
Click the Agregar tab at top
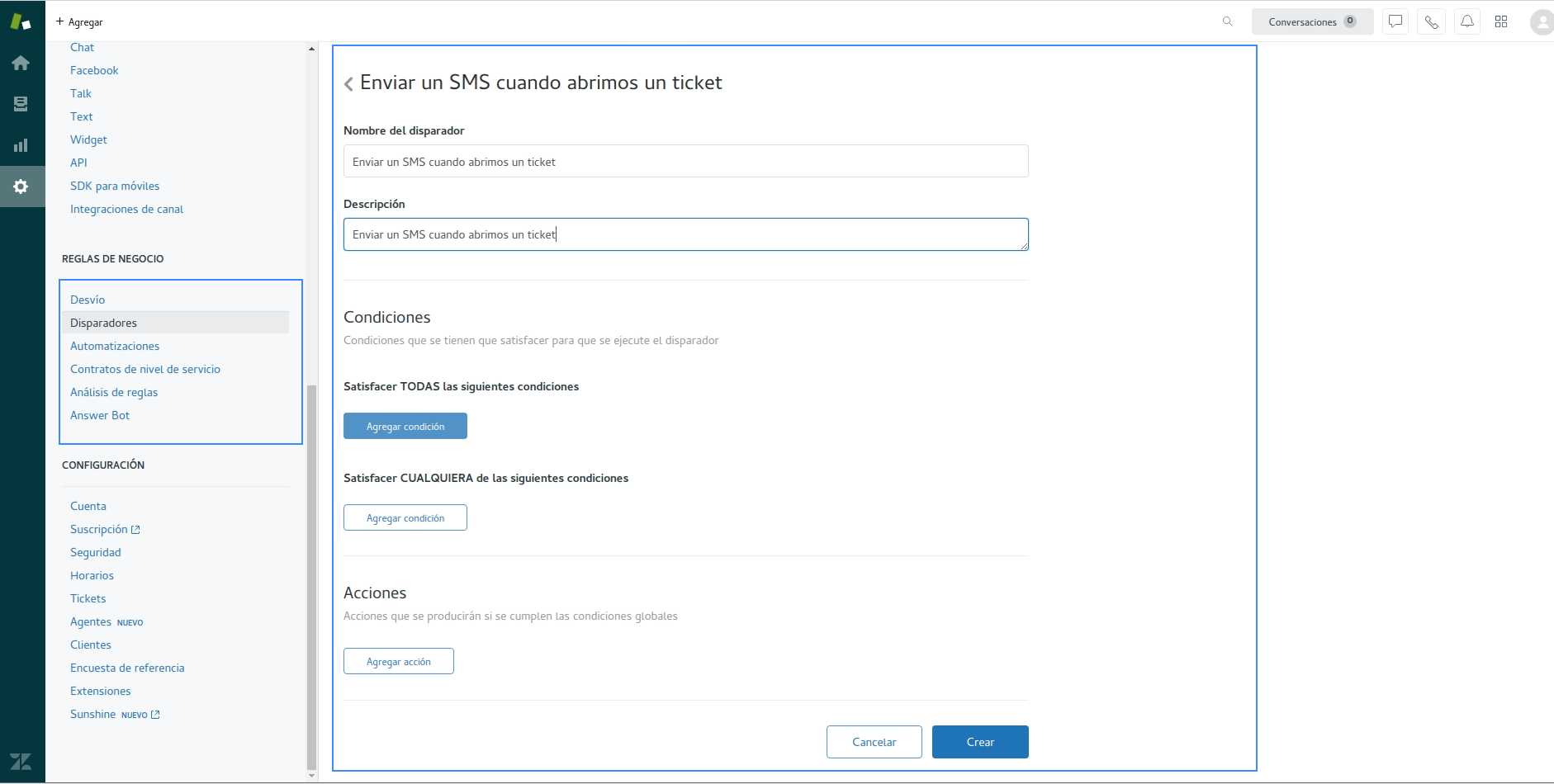(79, 21)
